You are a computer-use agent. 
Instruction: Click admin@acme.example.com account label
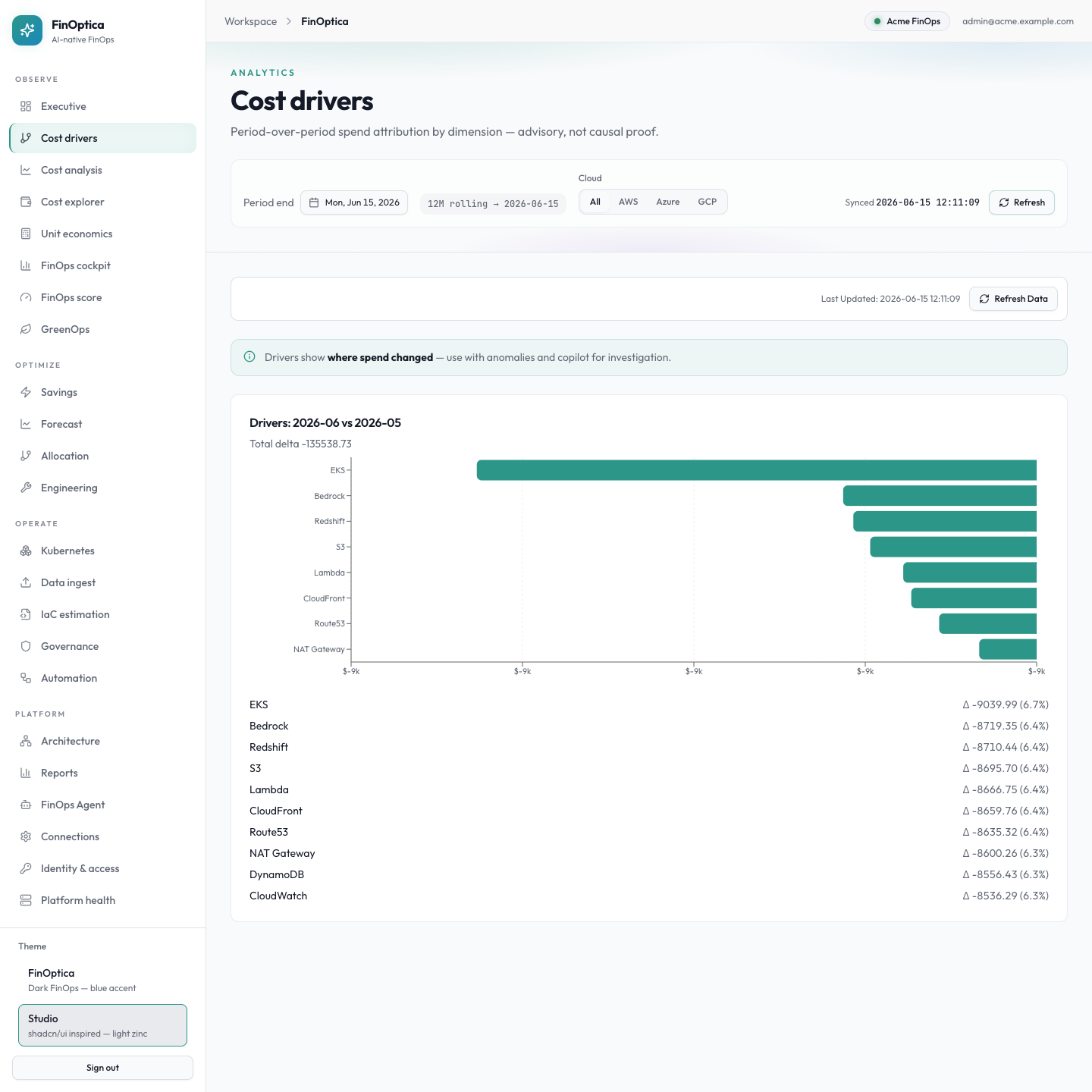(1018, 21)
